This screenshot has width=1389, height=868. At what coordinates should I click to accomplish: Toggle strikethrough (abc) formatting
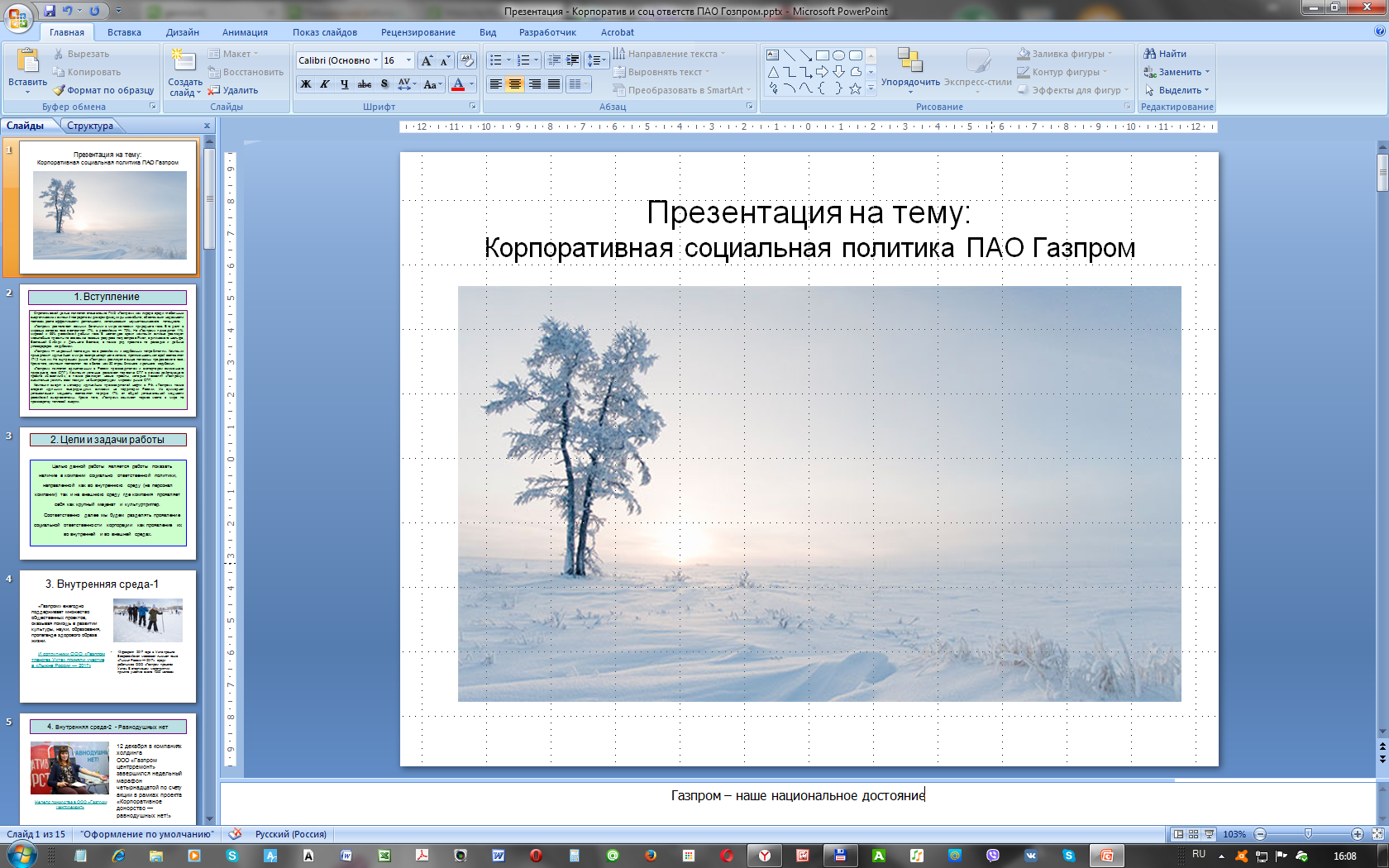point(364,84)
